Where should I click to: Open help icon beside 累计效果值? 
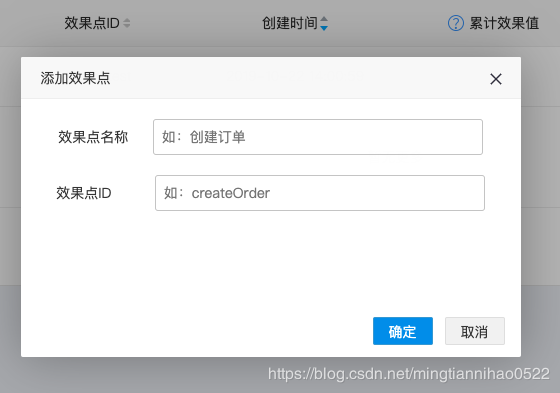[456, 24]
